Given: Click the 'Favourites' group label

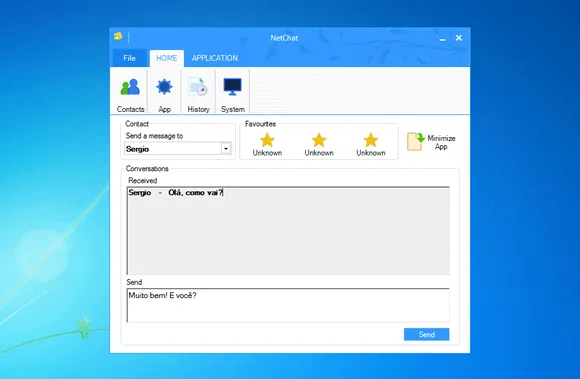Looking at the screenshot, I should coord(260,124).
